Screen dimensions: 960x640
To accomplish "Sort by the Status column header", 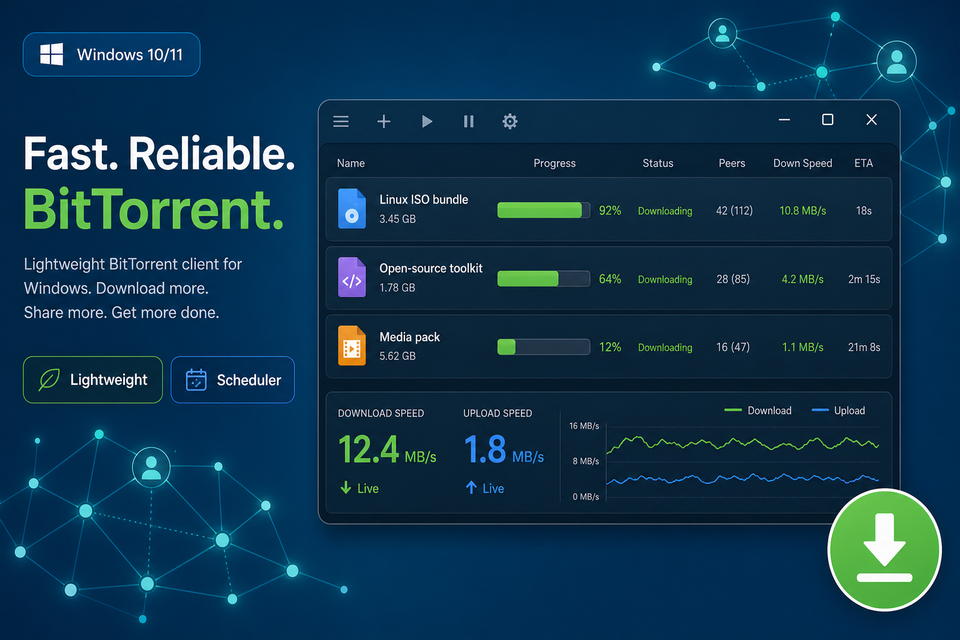I will click(658, 163).
